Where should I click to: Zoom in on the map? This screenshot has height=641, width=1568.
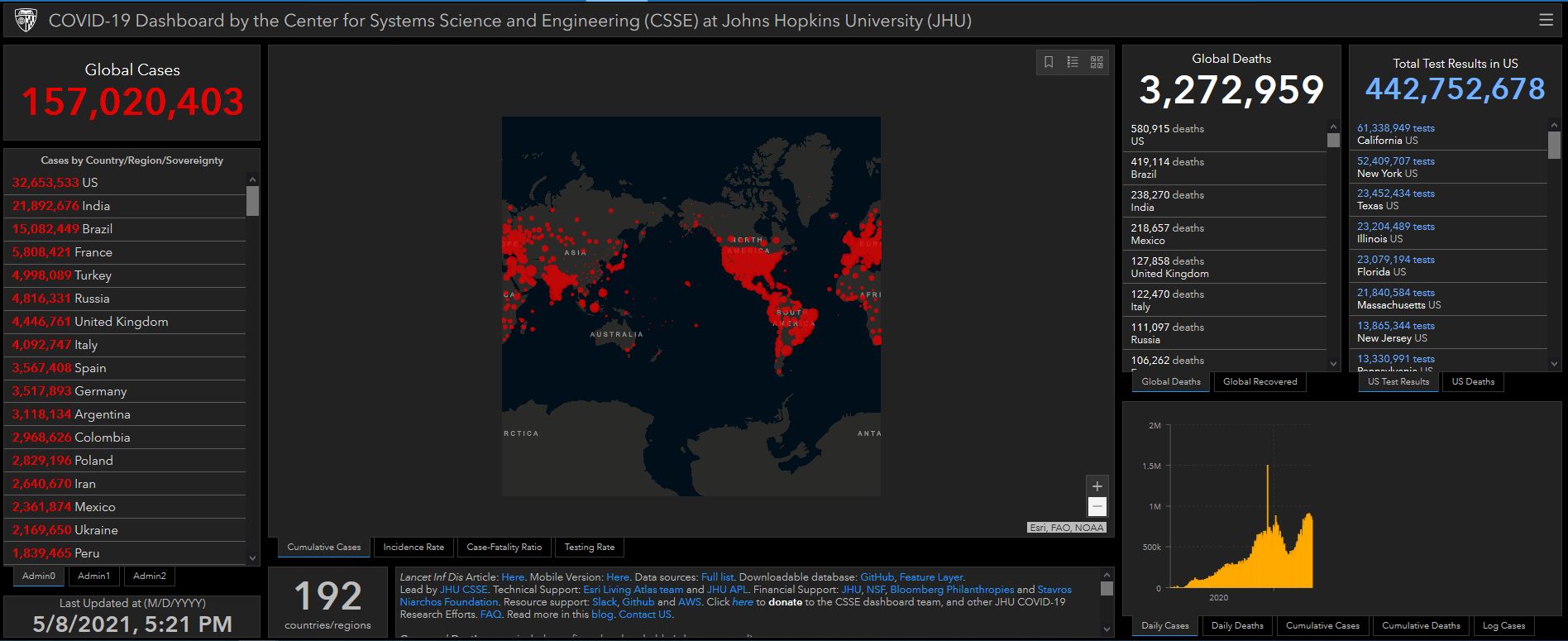pyautogui.click(x=1097, y=486)
